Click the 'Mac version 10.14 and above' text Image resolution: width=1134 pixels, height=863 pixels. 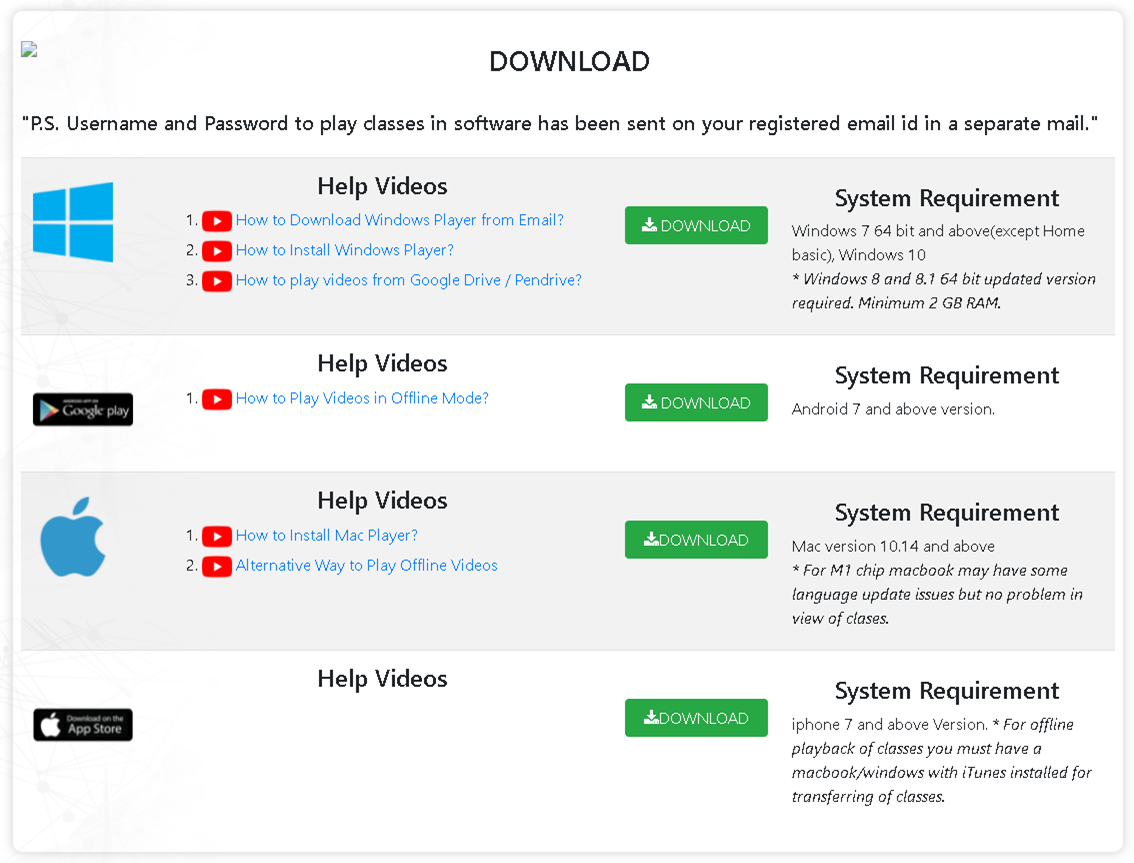[893, 546]
